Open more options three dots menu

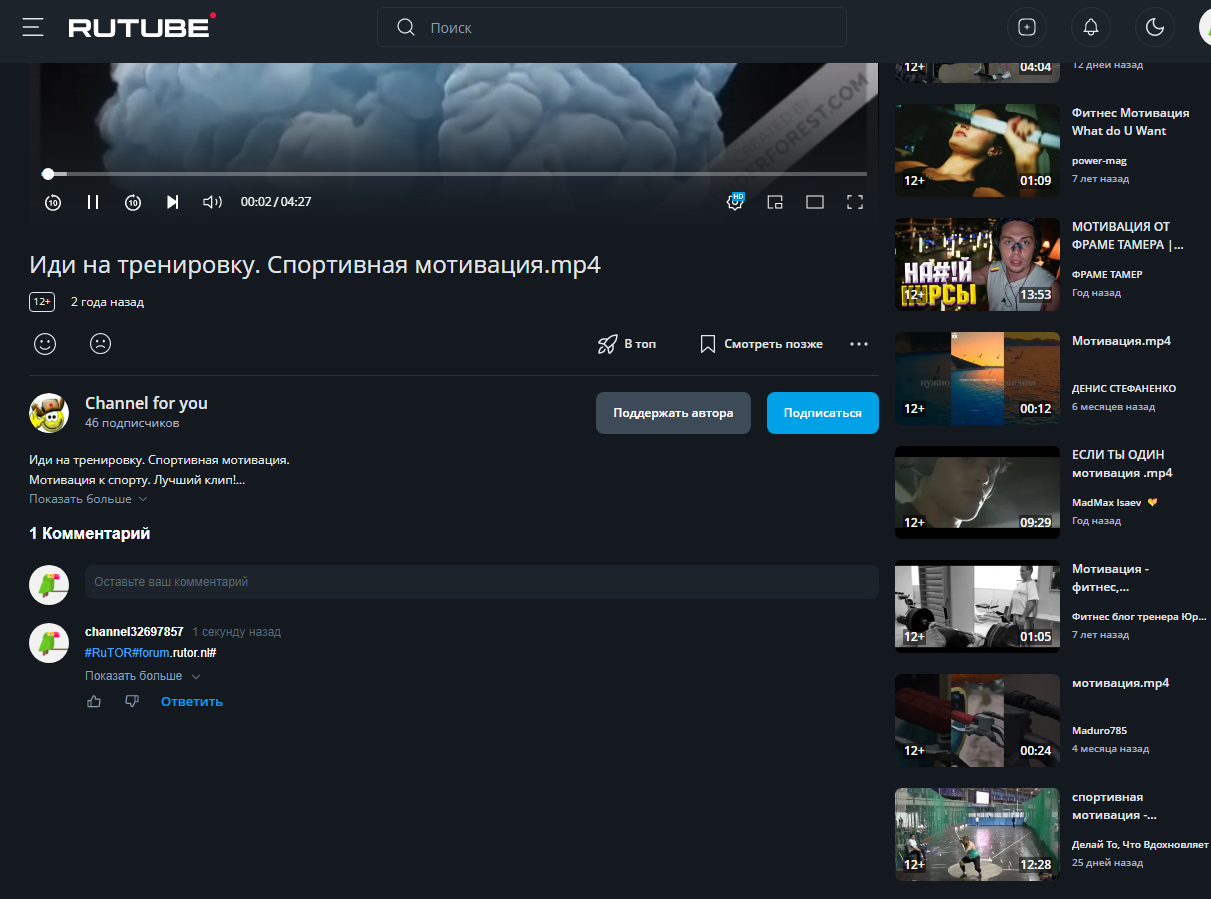click(859, 344)
